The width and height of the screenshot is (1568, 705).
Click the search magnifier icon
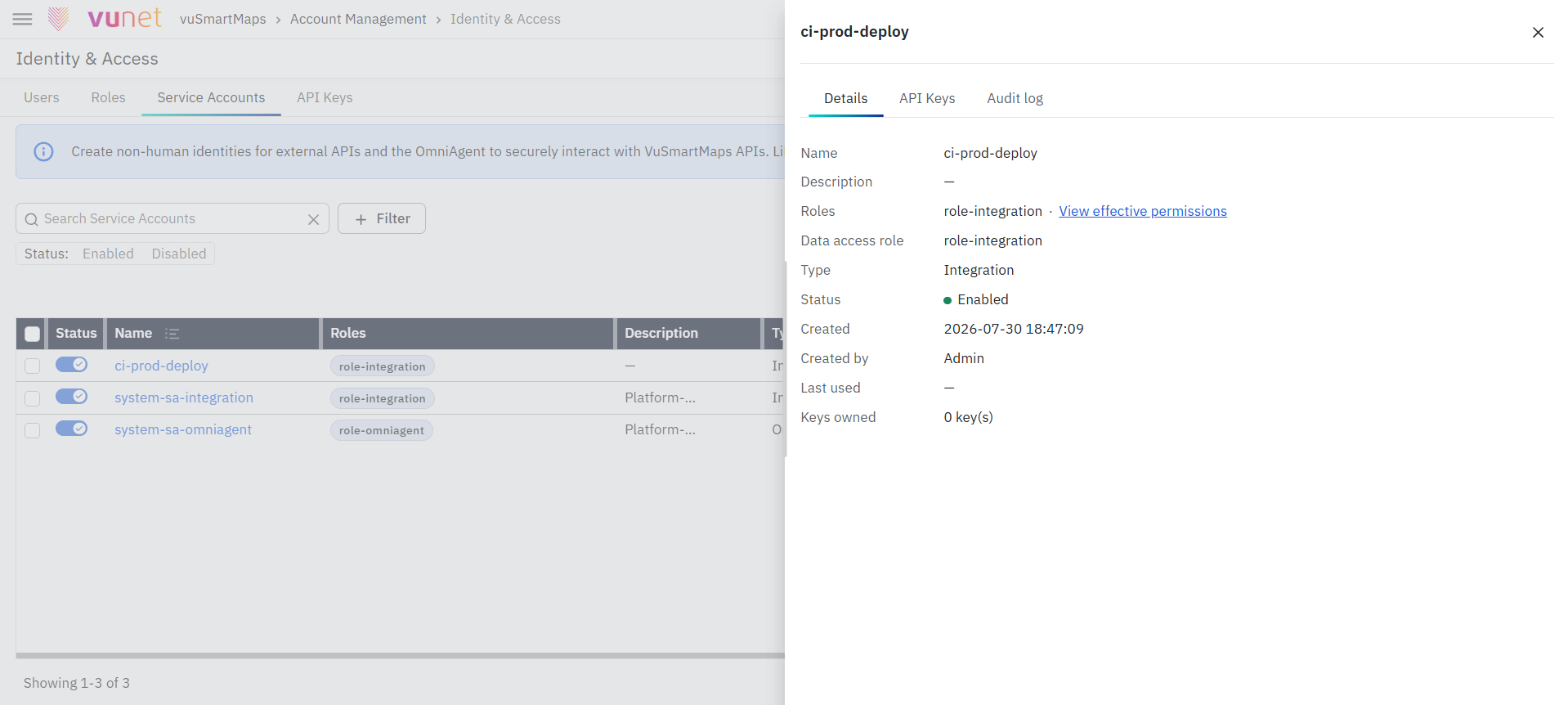(x=32, y=219)
